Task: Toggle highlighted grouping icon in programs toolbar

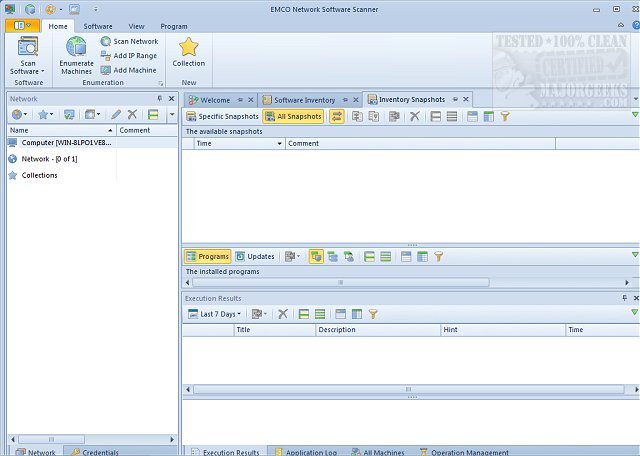Action: (x=316, y=256)
